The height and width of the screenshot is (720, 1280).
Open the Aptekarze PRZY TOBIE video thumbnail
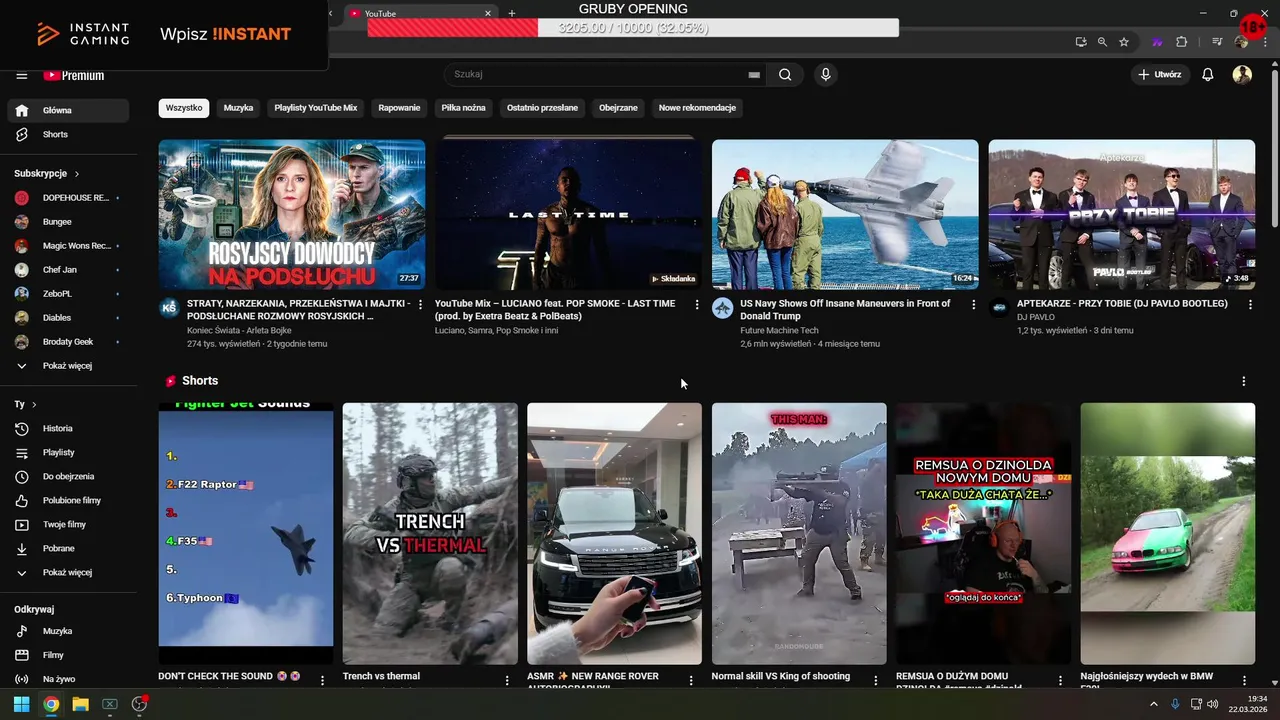(1121, 214)
